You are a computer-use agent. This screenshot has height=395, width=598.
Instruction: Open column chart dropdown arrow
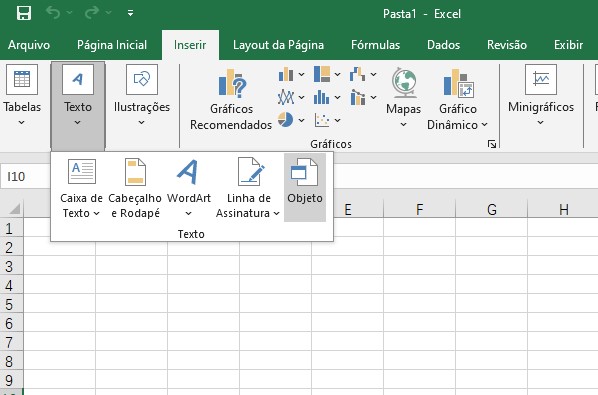point(301,74)
